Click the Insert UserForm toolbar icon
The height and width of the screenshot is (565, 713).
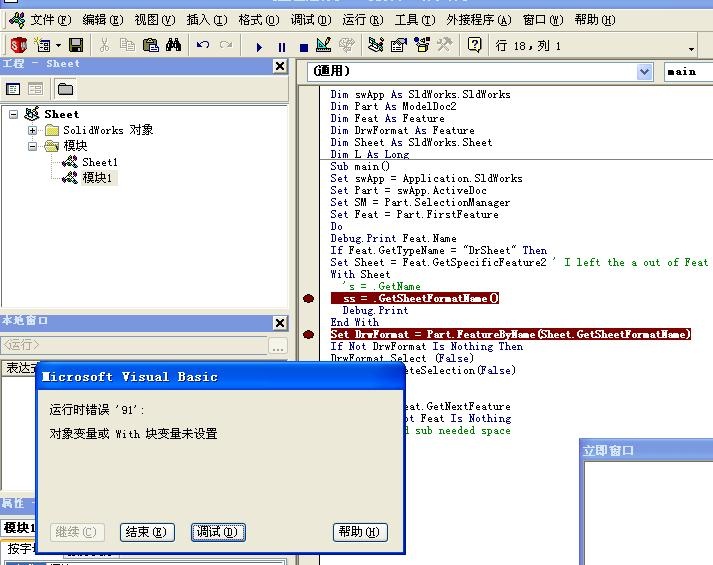point(43,45)
